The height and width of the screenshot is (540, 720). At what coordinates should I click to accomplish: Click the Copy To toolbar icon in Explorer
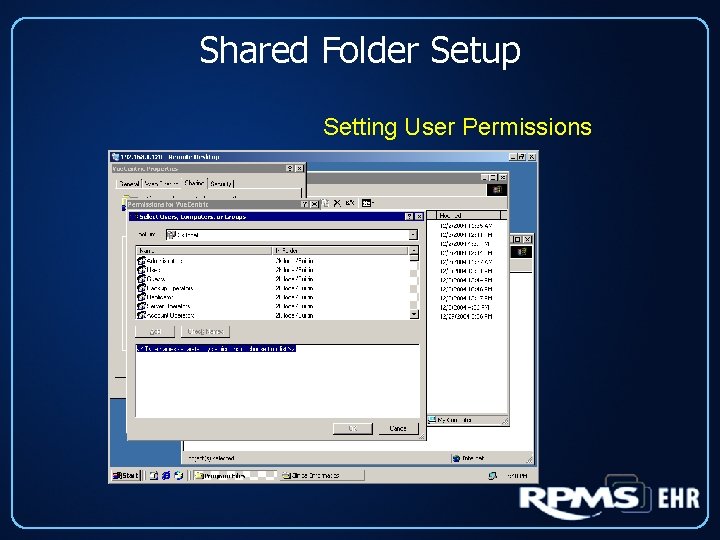(326, 203)
